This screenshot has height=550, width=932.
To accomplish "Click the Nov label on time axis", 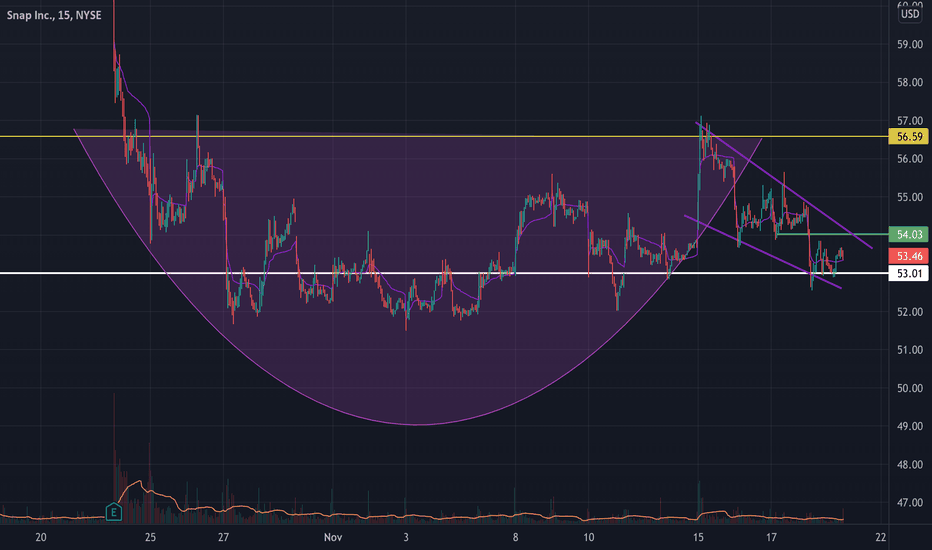I will 333,538.
